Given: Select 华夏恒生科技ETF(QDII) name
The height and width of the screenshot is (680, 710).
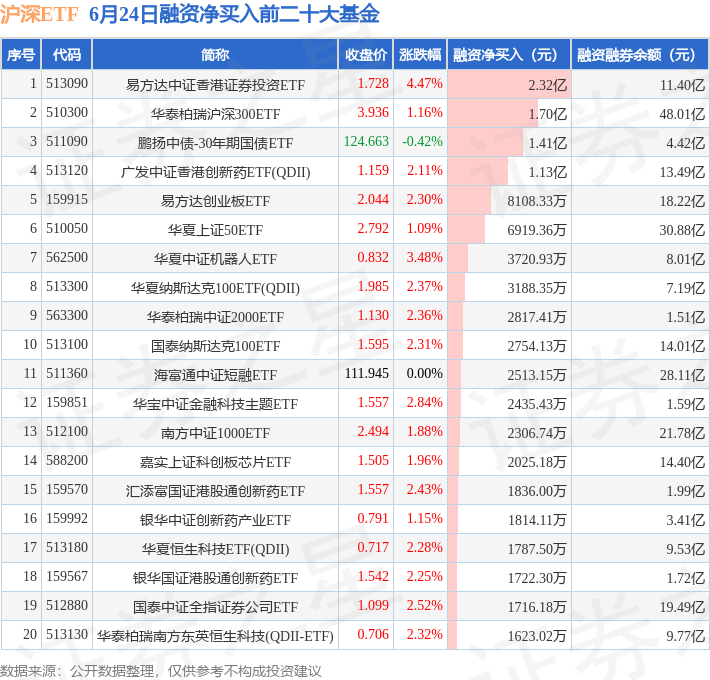Looking at the screenshot, I should tap(216, 548).
